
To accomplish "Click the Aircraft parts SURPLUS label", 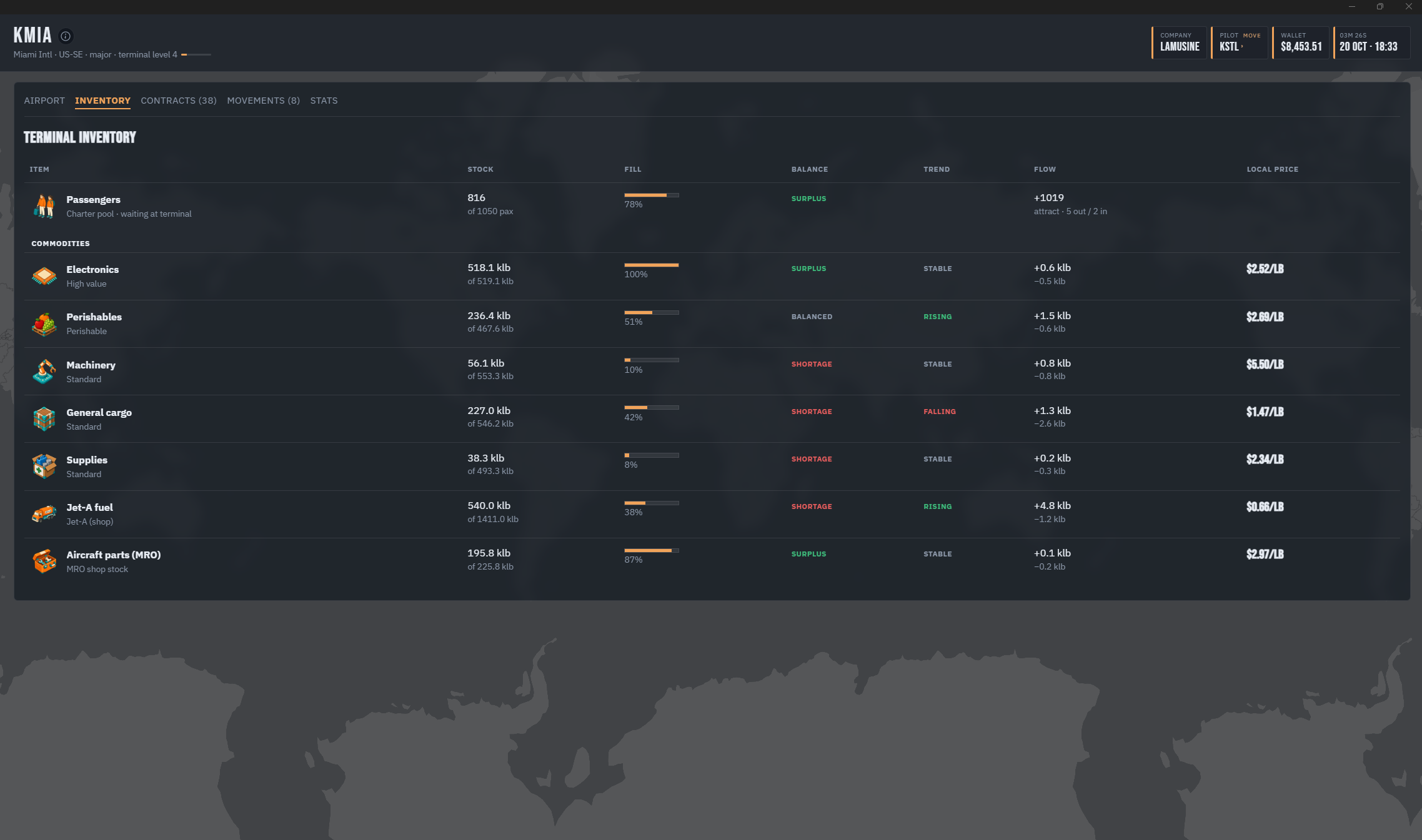I will point(808,554).
